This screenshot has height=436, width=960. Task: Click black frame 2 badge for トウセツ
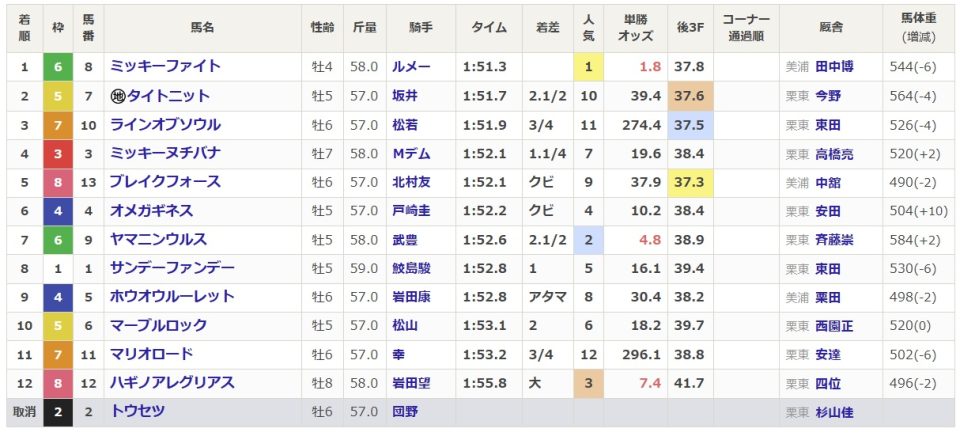coord(58,412)
